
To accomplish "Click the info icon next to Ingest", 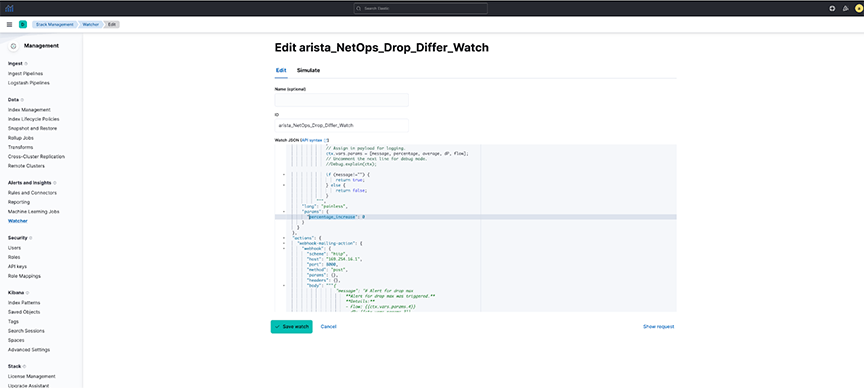I will tap(26, 64).
